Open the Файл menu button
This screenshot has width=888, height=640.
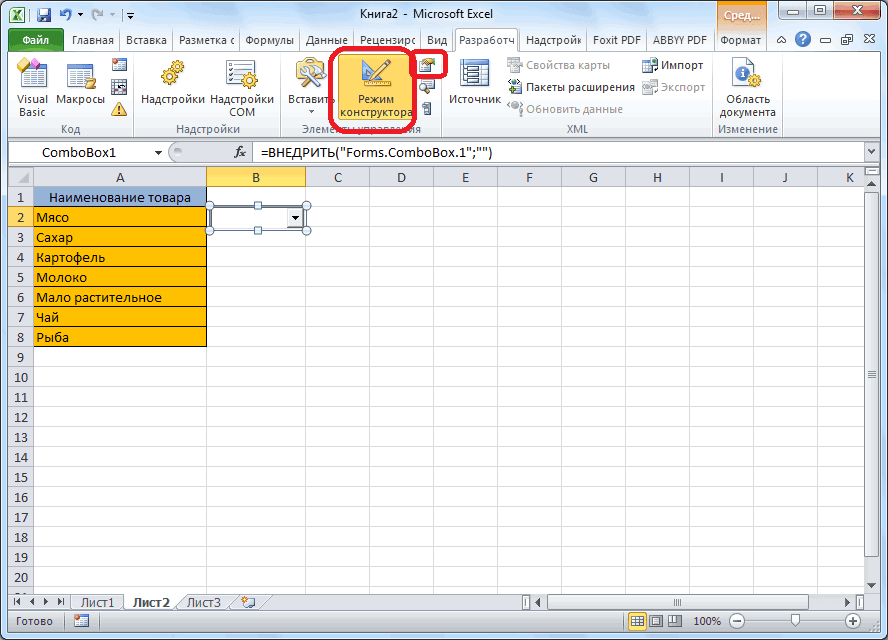tap(35, 40)
